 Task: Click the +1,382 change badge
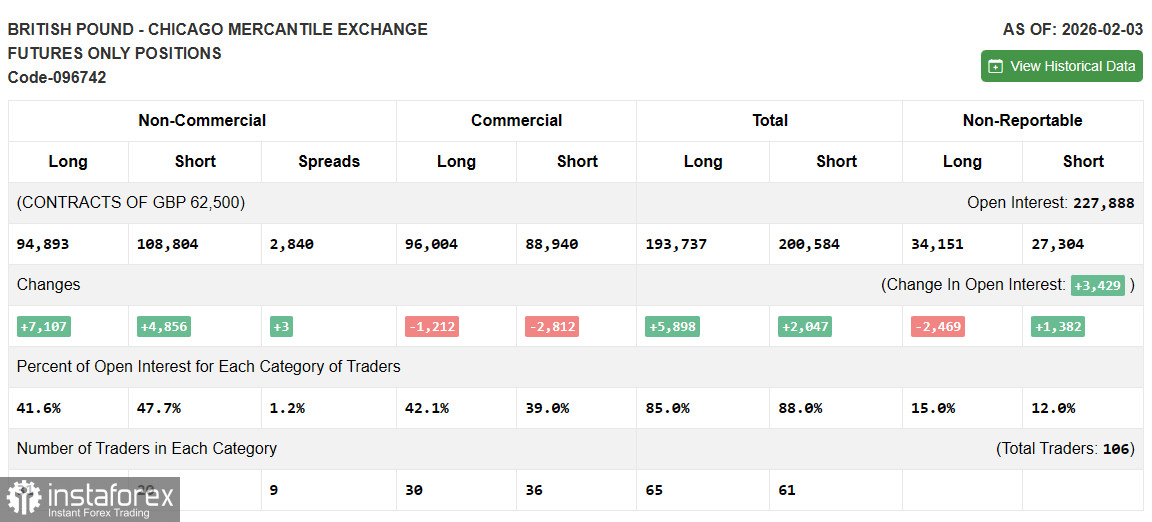1057,327
